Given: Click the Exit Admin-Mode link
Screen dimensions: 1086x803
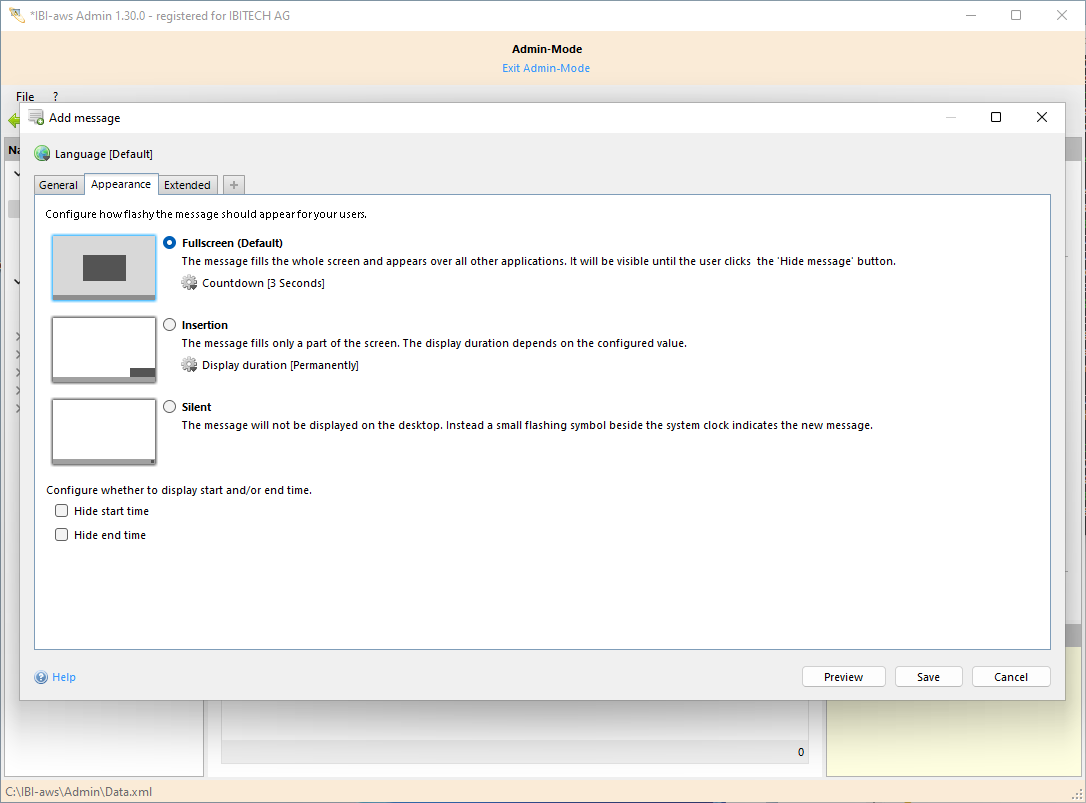Looking at the screenshot, I should click(546, 68).
